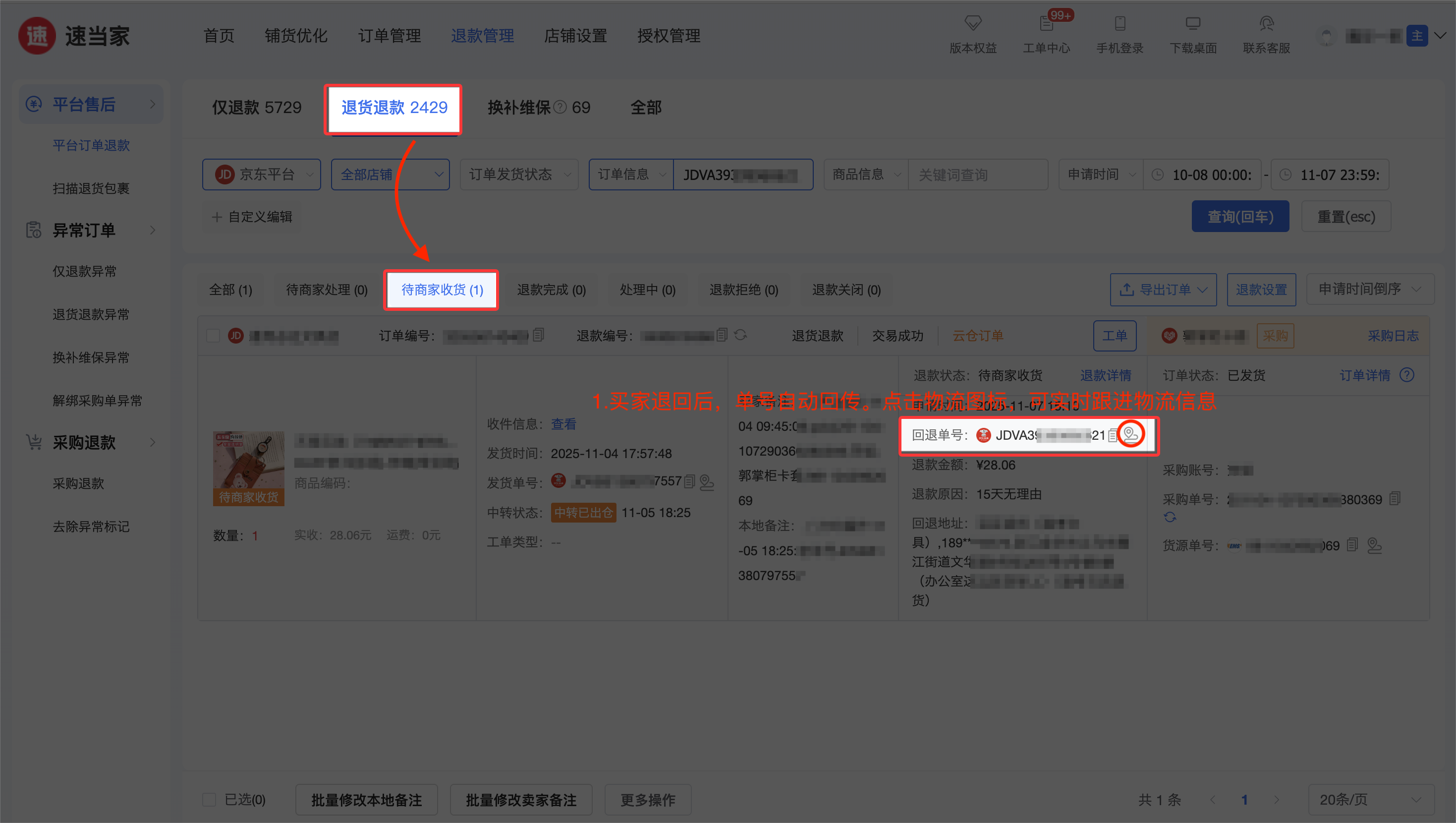The height and width of the screenshot is (823, 1456).
Task: Expand 导出订单 dropdown button
Action: tap(1163, 290)
